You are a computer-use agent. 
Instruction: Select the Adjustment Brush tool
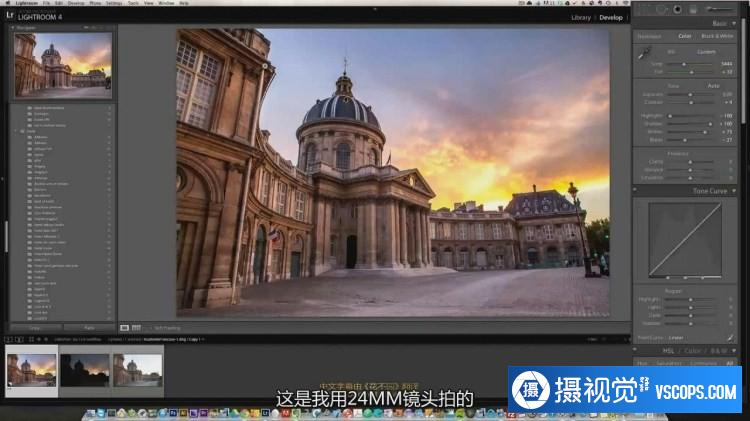(x=720, y=9)
